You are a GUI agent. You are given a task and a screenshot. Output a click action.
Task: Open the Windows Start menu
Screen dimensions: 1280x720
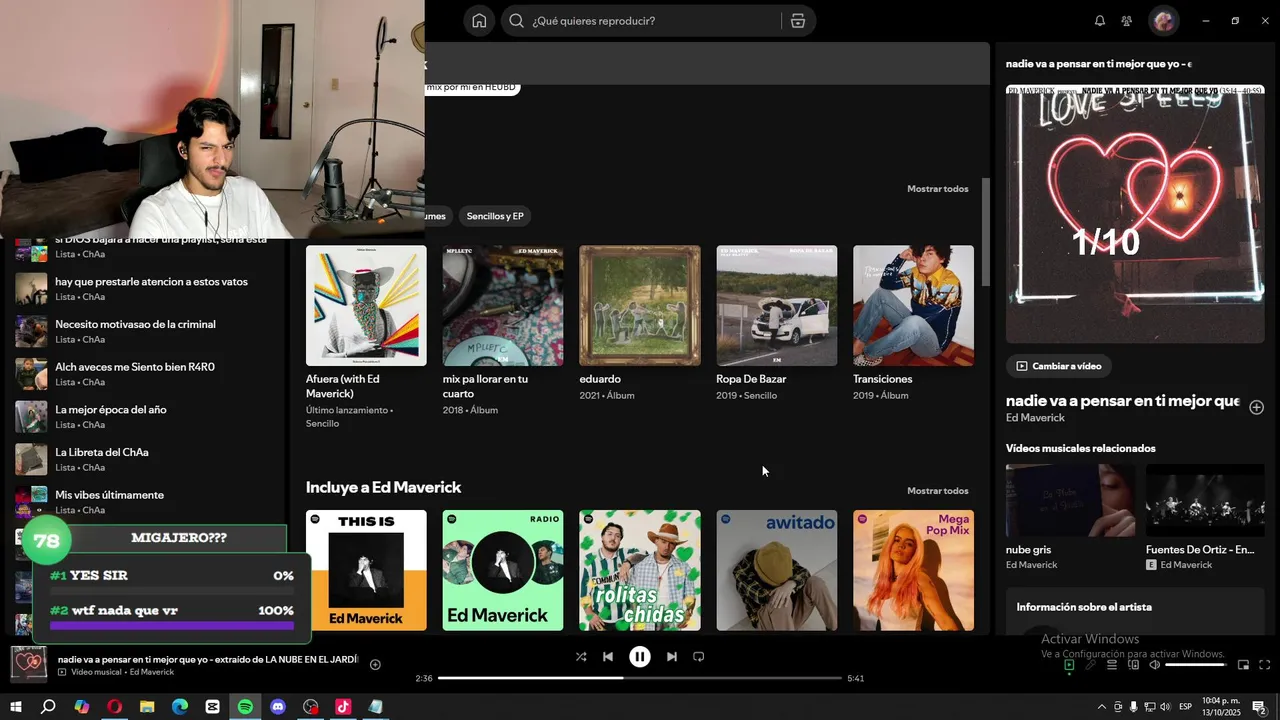(x=15, y=707)
